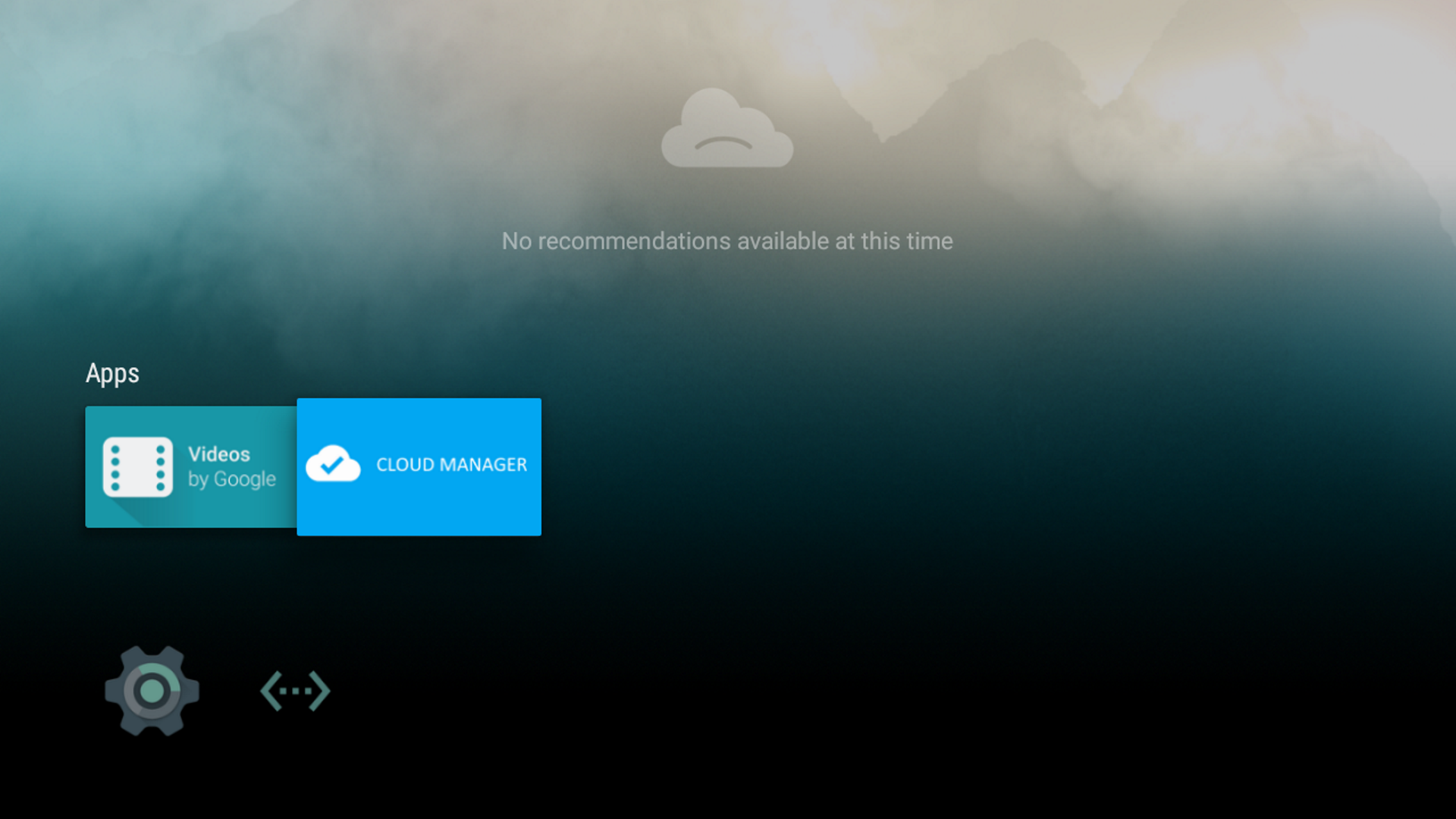Click the empty recommendations row area
This screenshot has width=1456, height=819.
[x=726, y=182]
